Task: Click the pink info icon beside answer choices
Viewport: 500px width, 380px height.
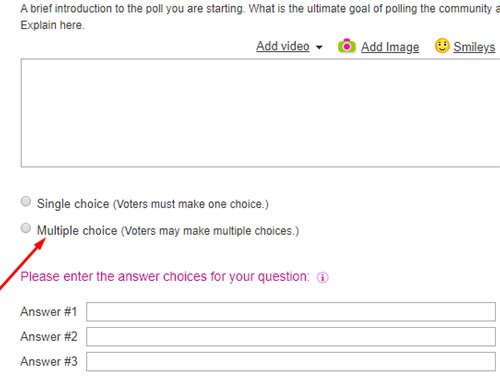Action: 322,277
